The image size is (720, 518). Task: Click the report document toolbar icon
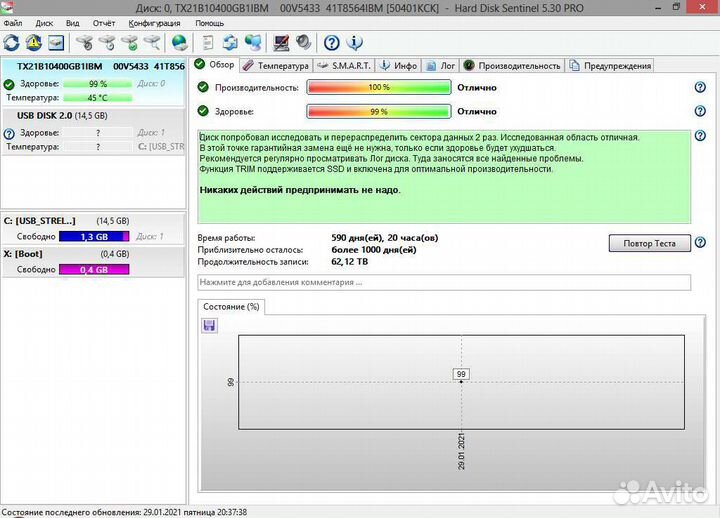point(207,43)
